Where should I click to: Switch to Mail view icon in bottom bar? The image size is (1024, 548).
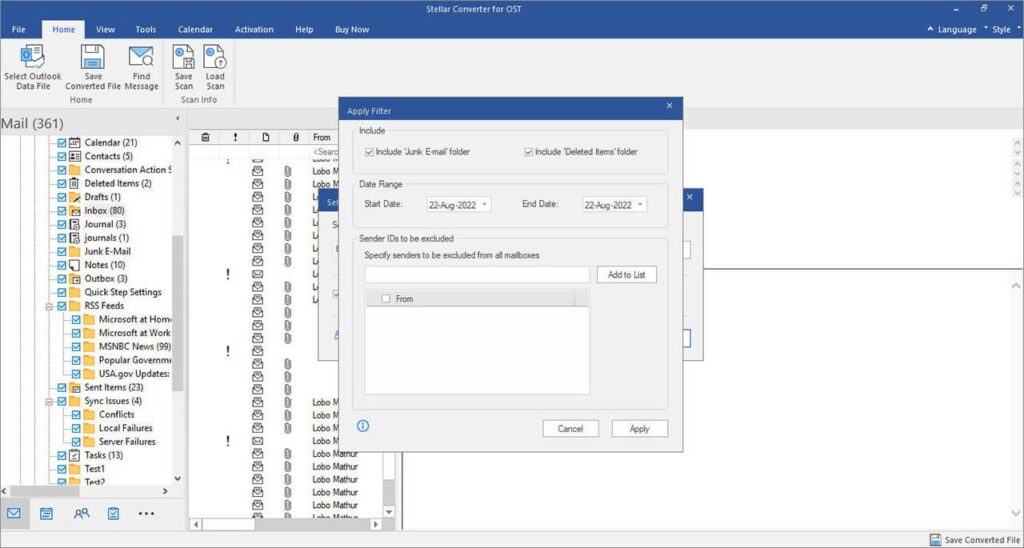14,513
